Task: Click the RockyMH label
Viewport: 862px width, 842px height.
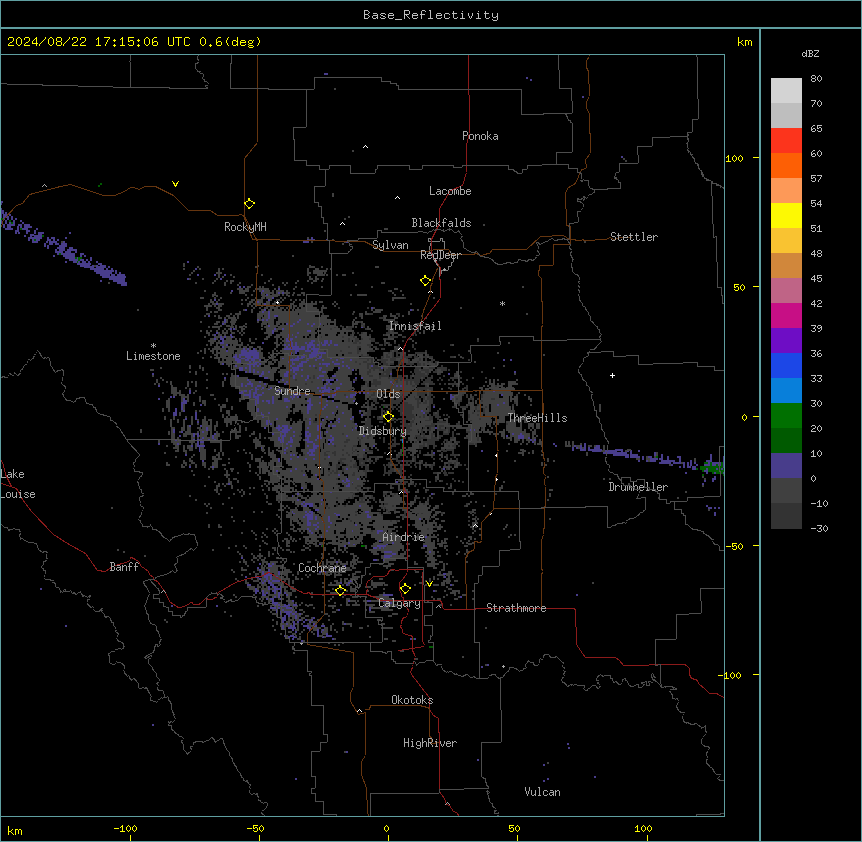Action: pos(245,226)
